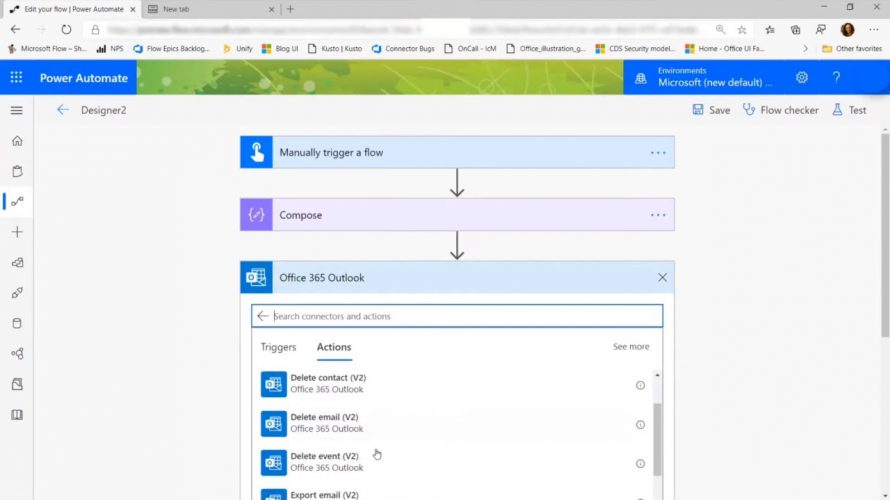This screenshot has width=890, height=500.
Task: Open the browser zoom magnifier icon
Action: point(720,30)
